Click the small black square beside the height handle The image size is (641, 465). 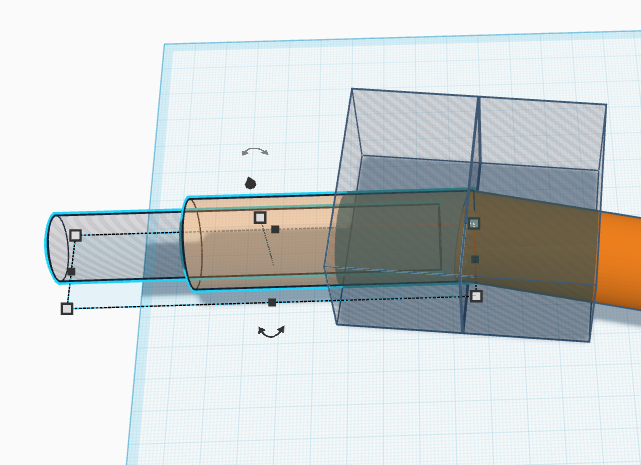pos(275,229)
